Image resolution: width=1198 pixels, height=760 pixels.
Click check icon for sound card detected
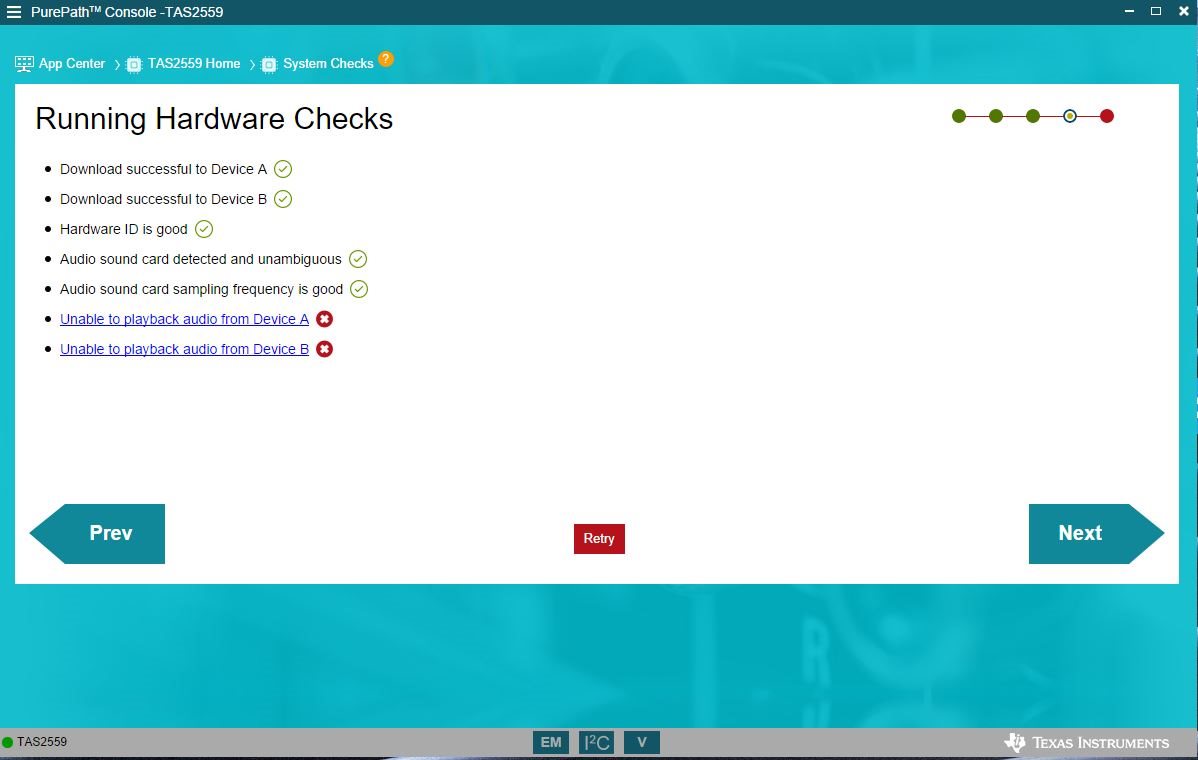point(358,259)
